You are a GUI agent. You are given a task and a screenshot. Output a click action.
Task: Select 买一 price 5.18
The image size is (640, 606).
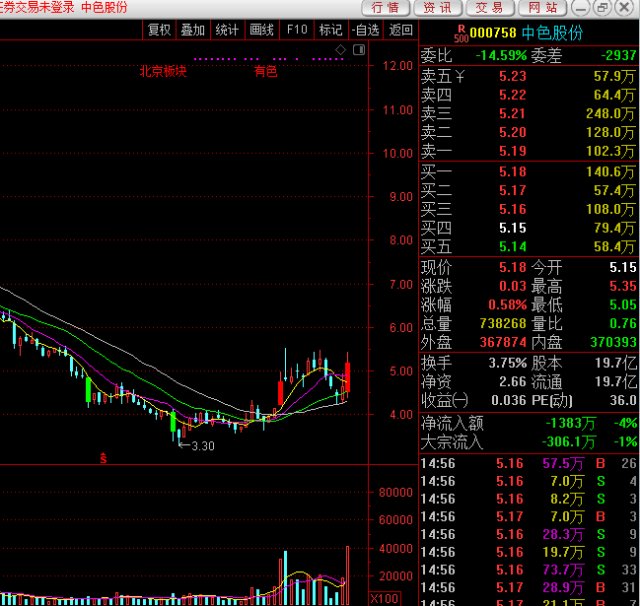coord(513,171)
